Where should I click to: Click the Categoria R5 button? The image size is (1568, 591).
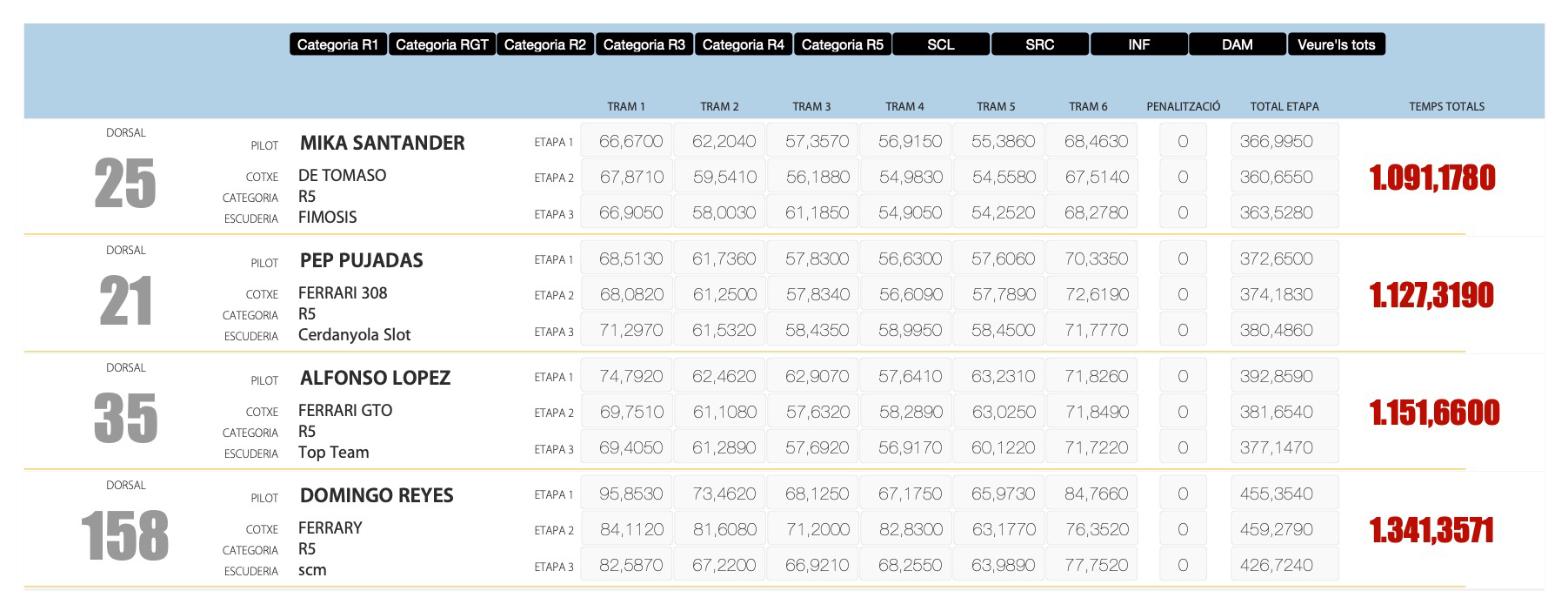point(842,44)
